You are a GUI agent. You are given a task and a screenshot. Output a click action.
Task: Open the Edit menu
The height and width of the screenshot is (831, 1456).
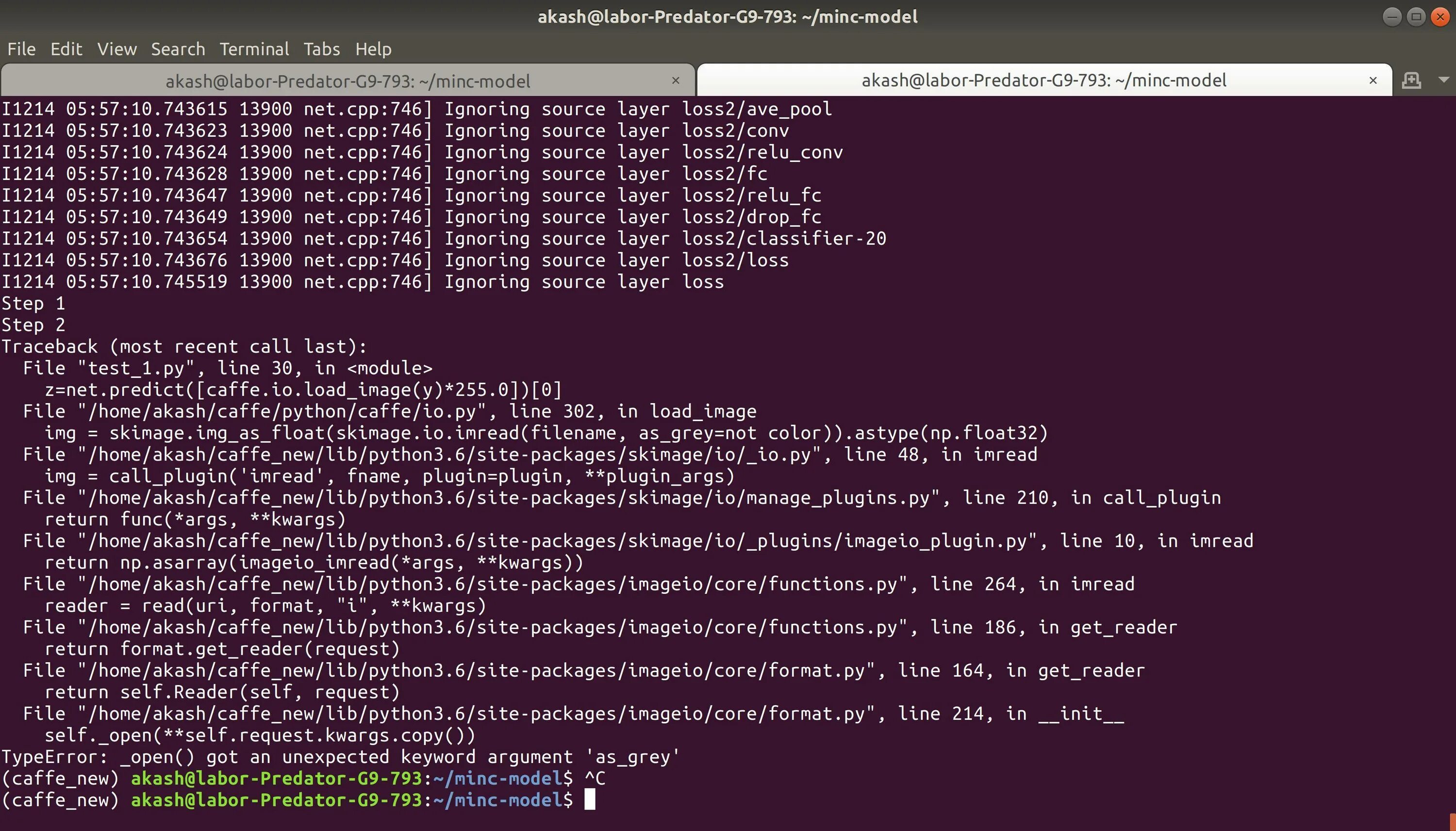(x=66, y=49)
